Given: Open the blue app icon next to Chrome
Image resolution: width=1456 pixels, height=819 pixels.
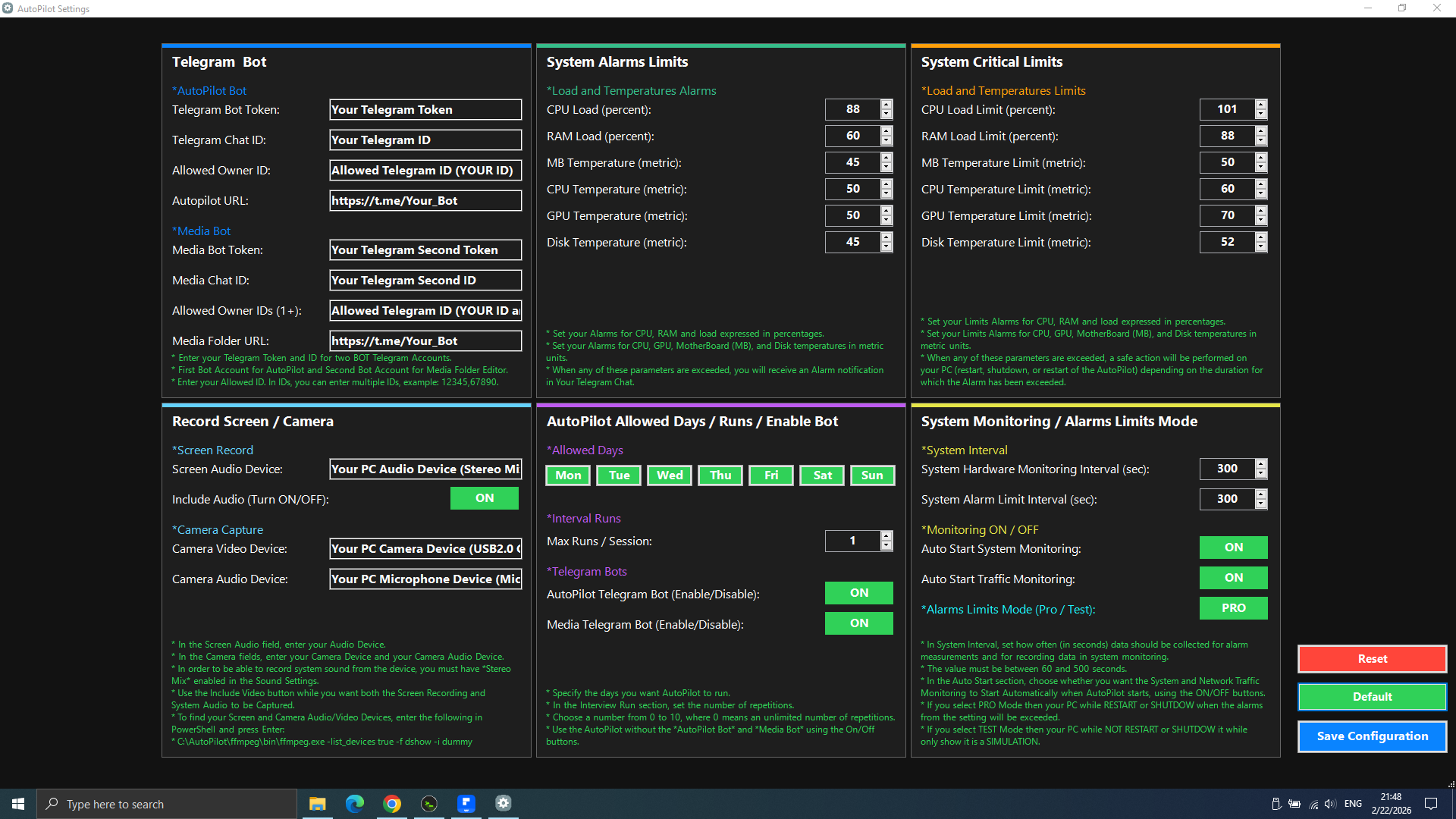Looking at the screenshot, I should [466, 804].
